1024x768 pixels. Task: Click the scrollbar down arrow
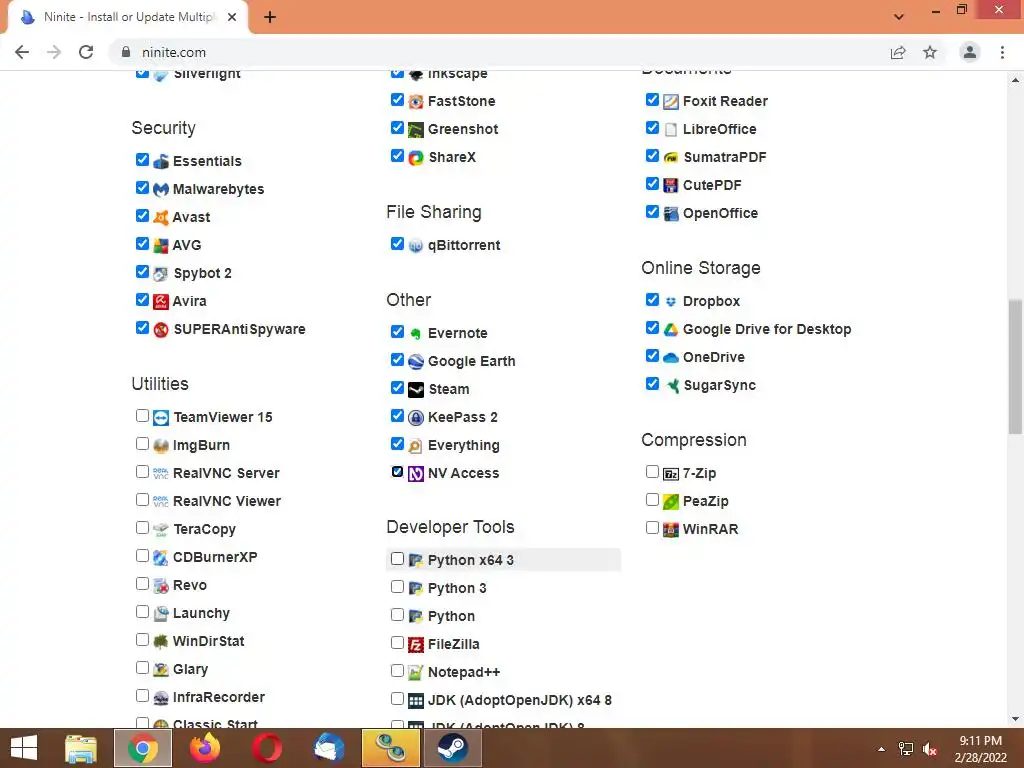(1015, 720)
